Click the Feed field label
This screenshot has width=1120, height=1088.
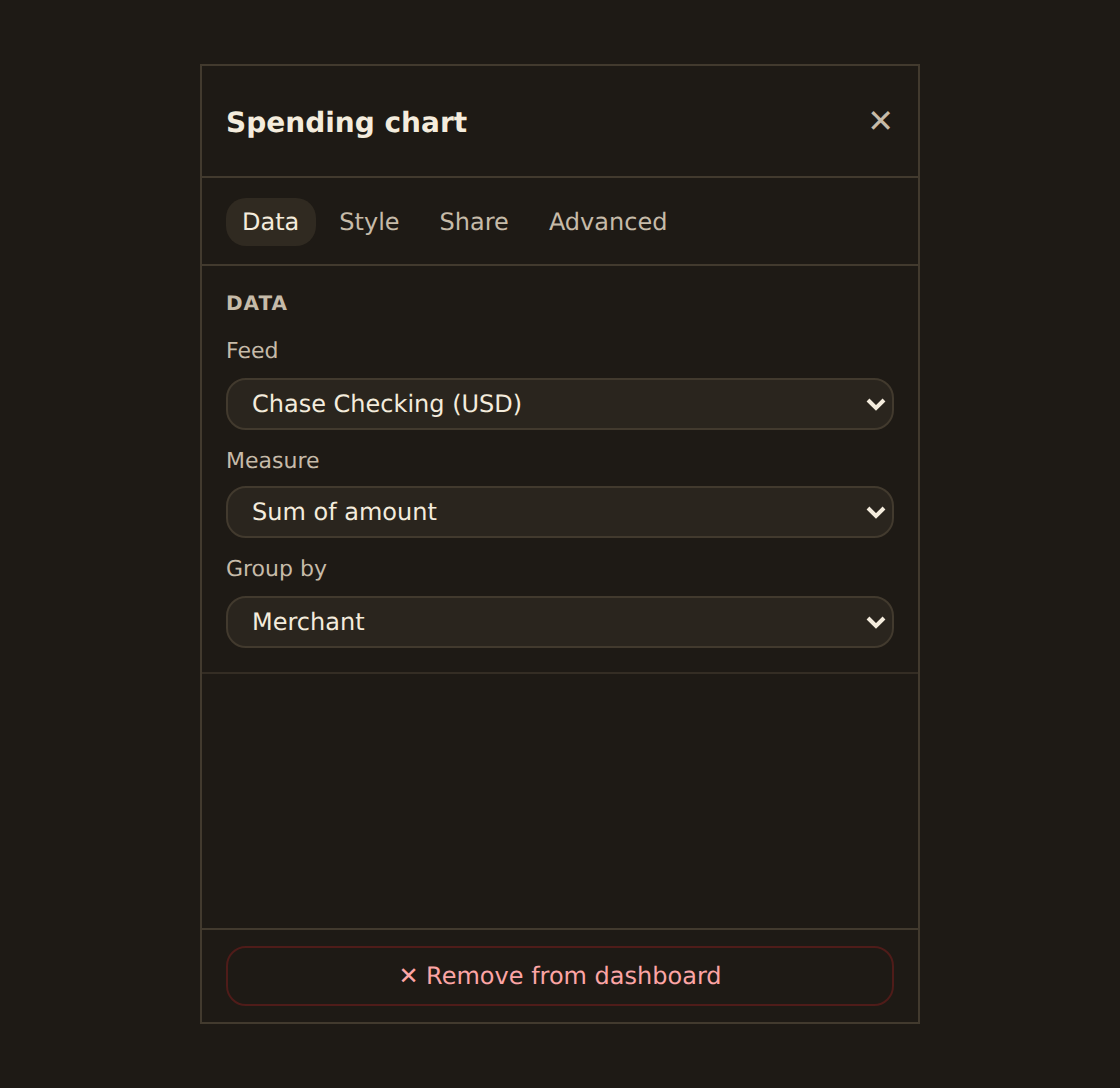click(252, 351)
